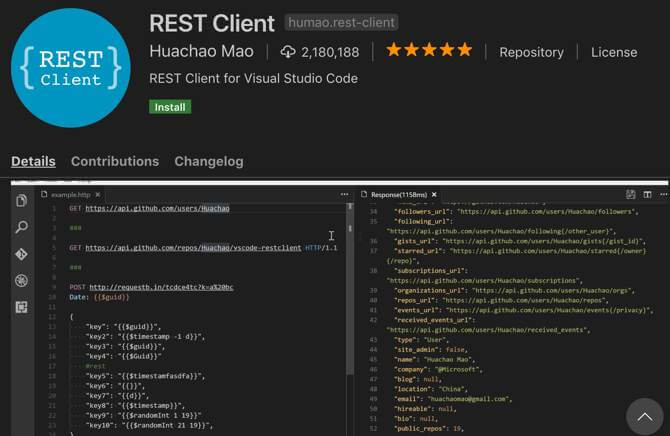Click the "key2" timestamp line
The height and width of the screenshot is (436, 670).
tap(145, 336)
